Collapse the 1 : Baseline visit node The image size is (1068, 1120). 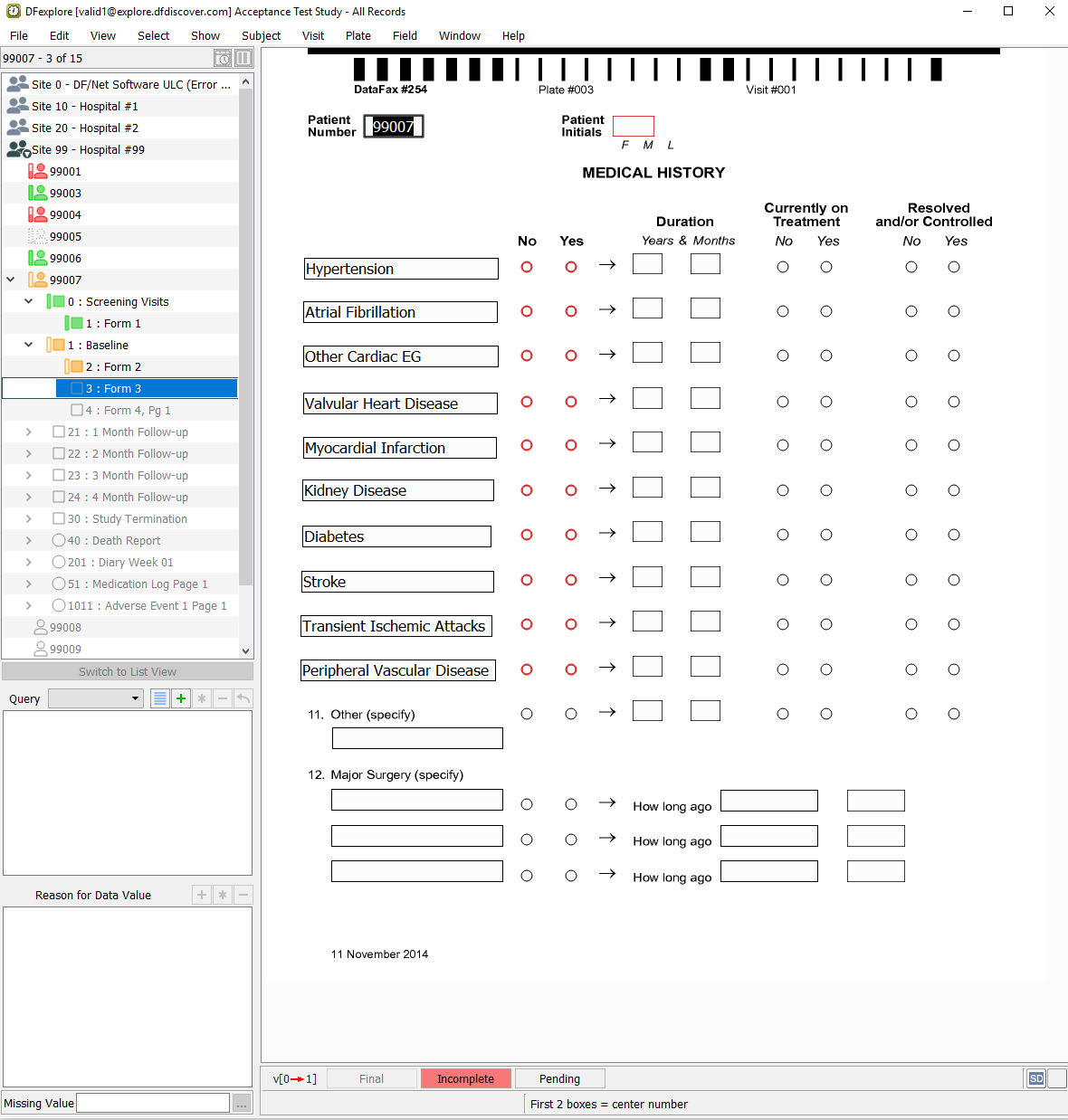click(29, 345)
